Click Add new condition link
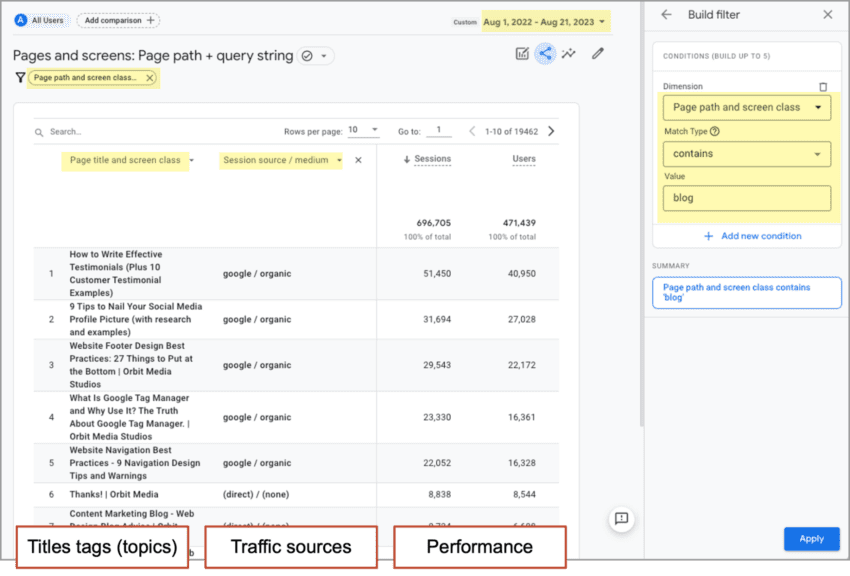 [x=752, y=236]
